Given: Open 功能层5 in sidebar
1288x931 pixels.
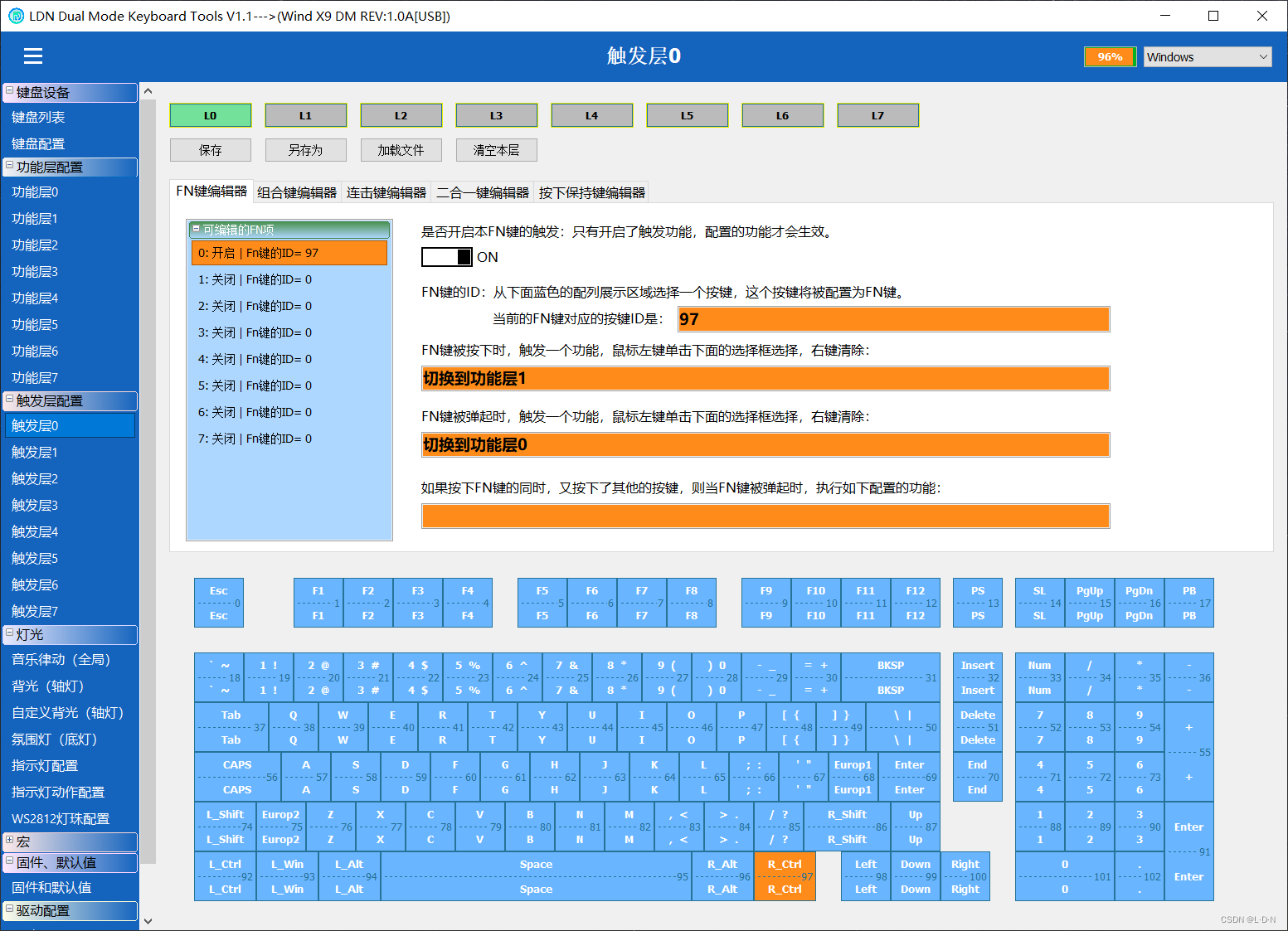Looking at the screenshot, I should coord(70,325).
